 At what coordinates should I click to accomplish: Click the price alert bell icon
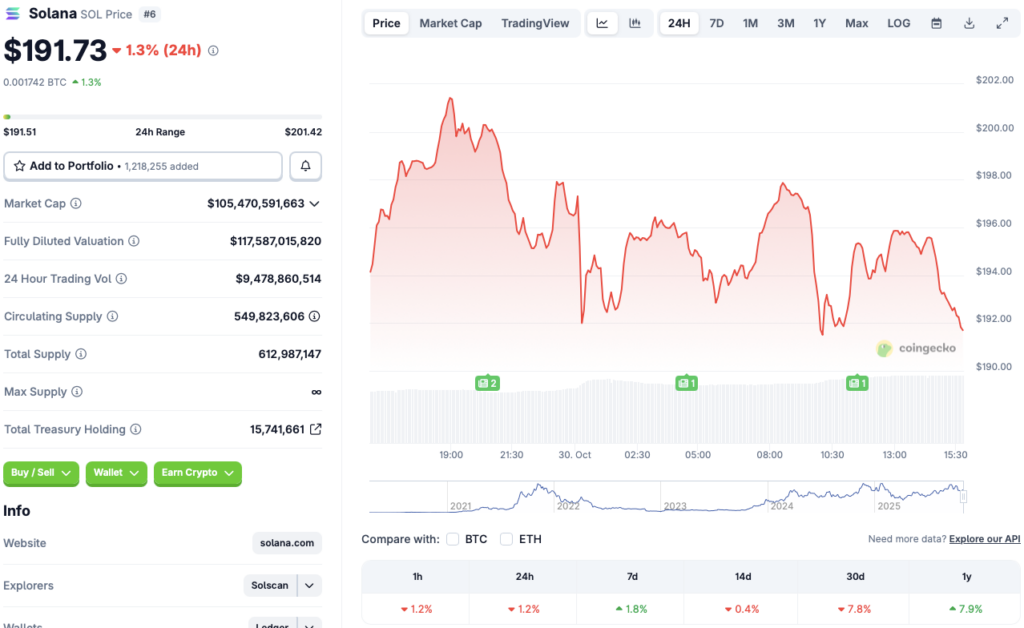pyautogui.click(x=305, y=165)
